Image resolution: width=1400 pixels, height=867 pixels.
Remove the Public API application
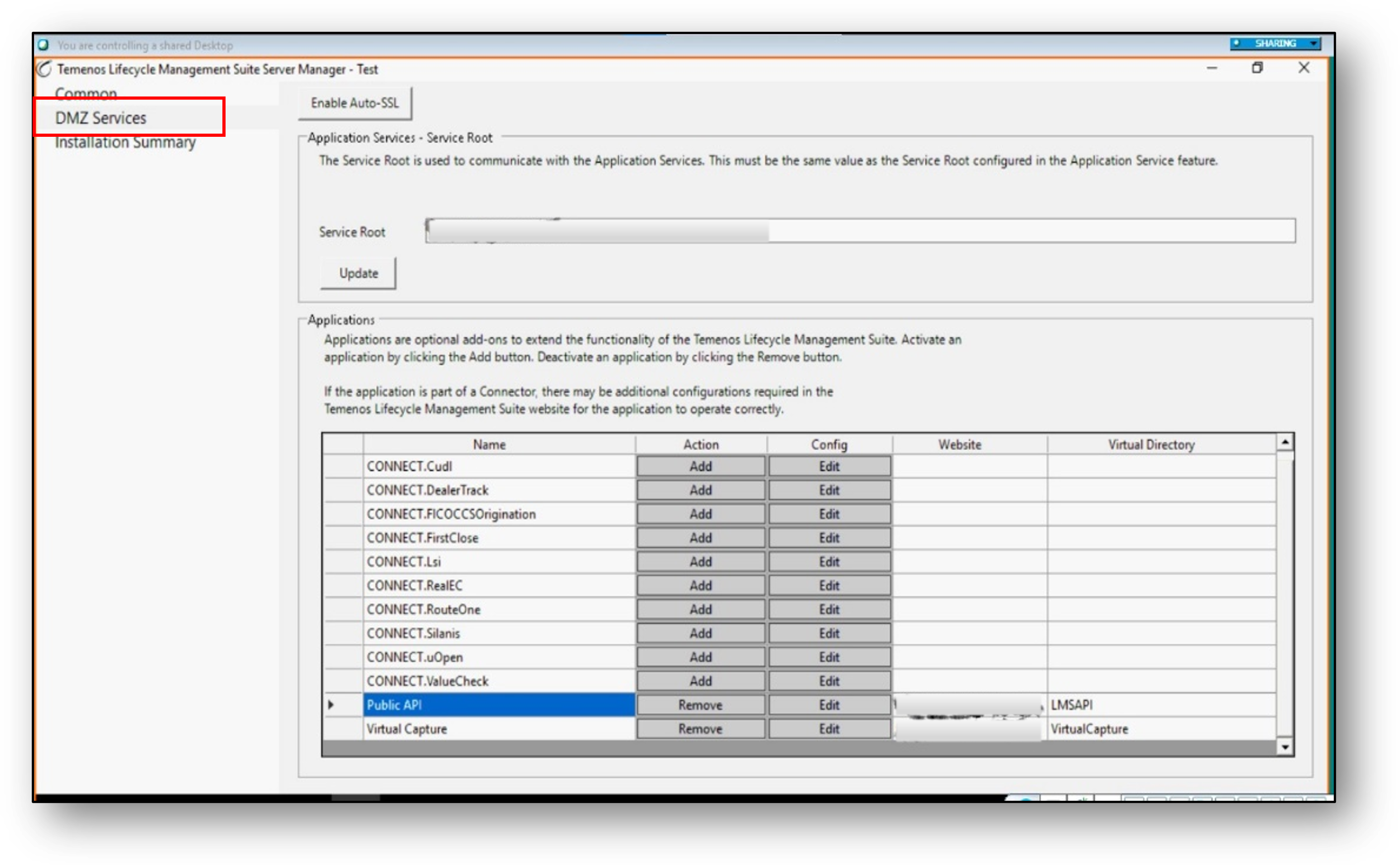(x=701, y=705)
